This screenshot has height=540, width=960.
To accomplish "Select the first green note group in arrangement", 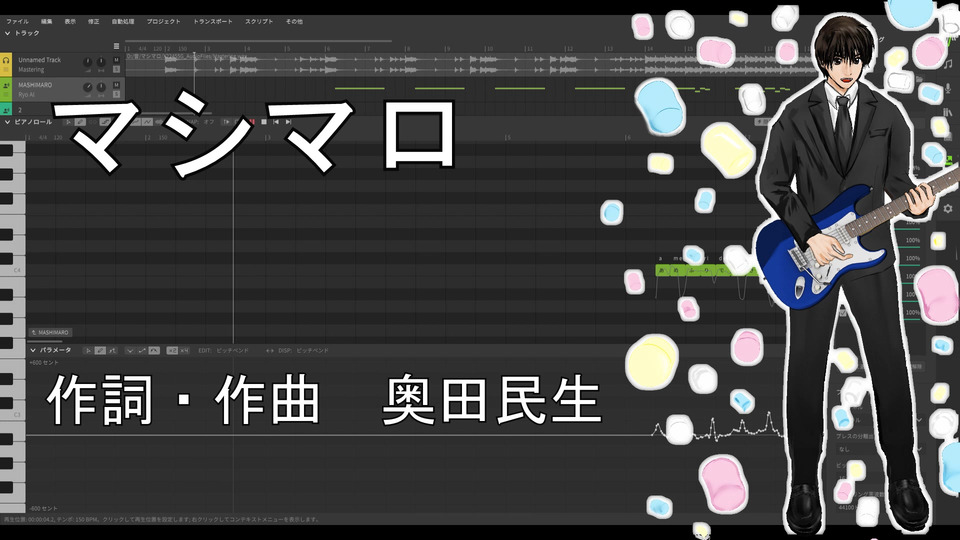I will pyautogui.click(x=359, y=89).
